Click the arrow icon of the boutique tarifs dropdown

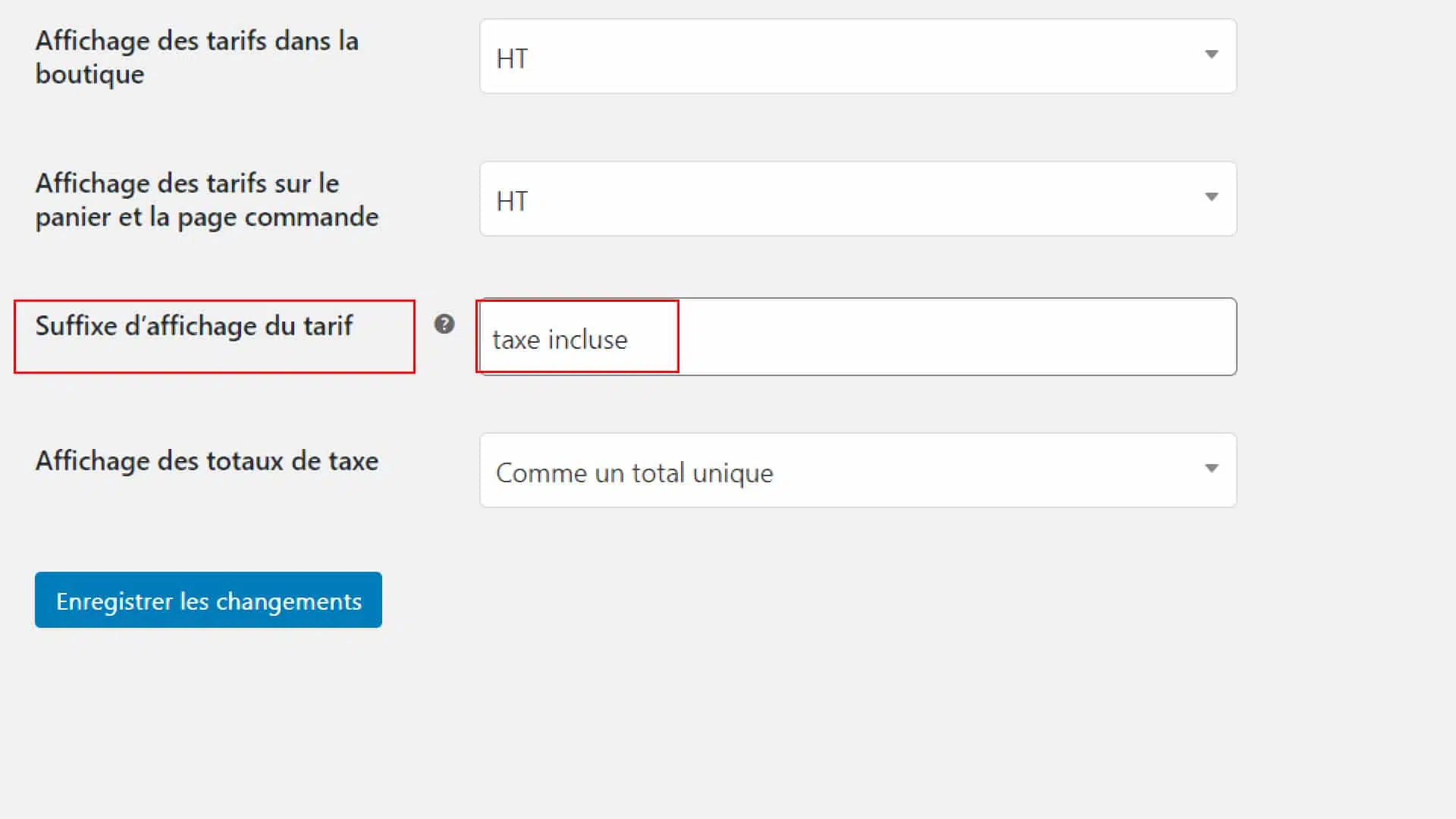click(x=1211, y=55)
